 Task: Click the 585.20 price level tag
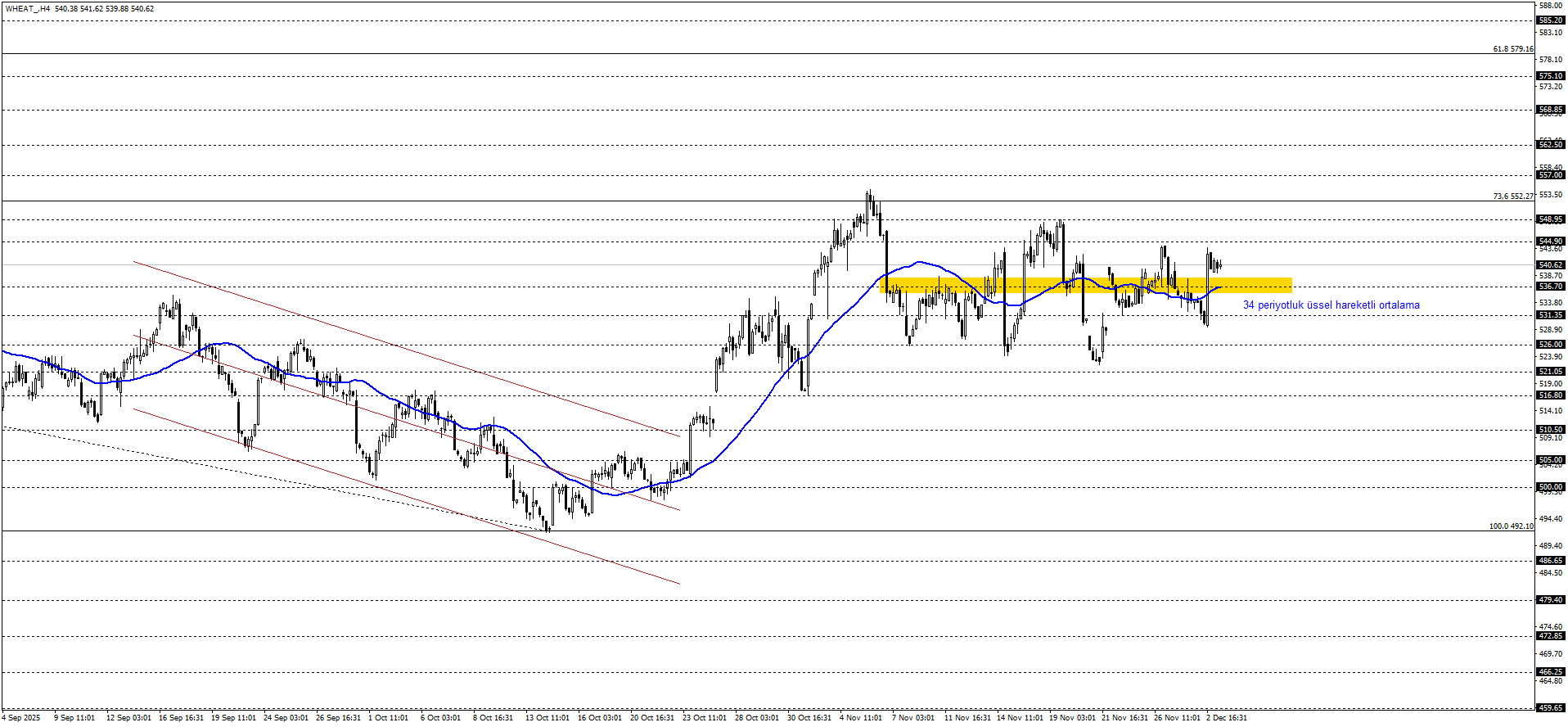click(1551, 20)
